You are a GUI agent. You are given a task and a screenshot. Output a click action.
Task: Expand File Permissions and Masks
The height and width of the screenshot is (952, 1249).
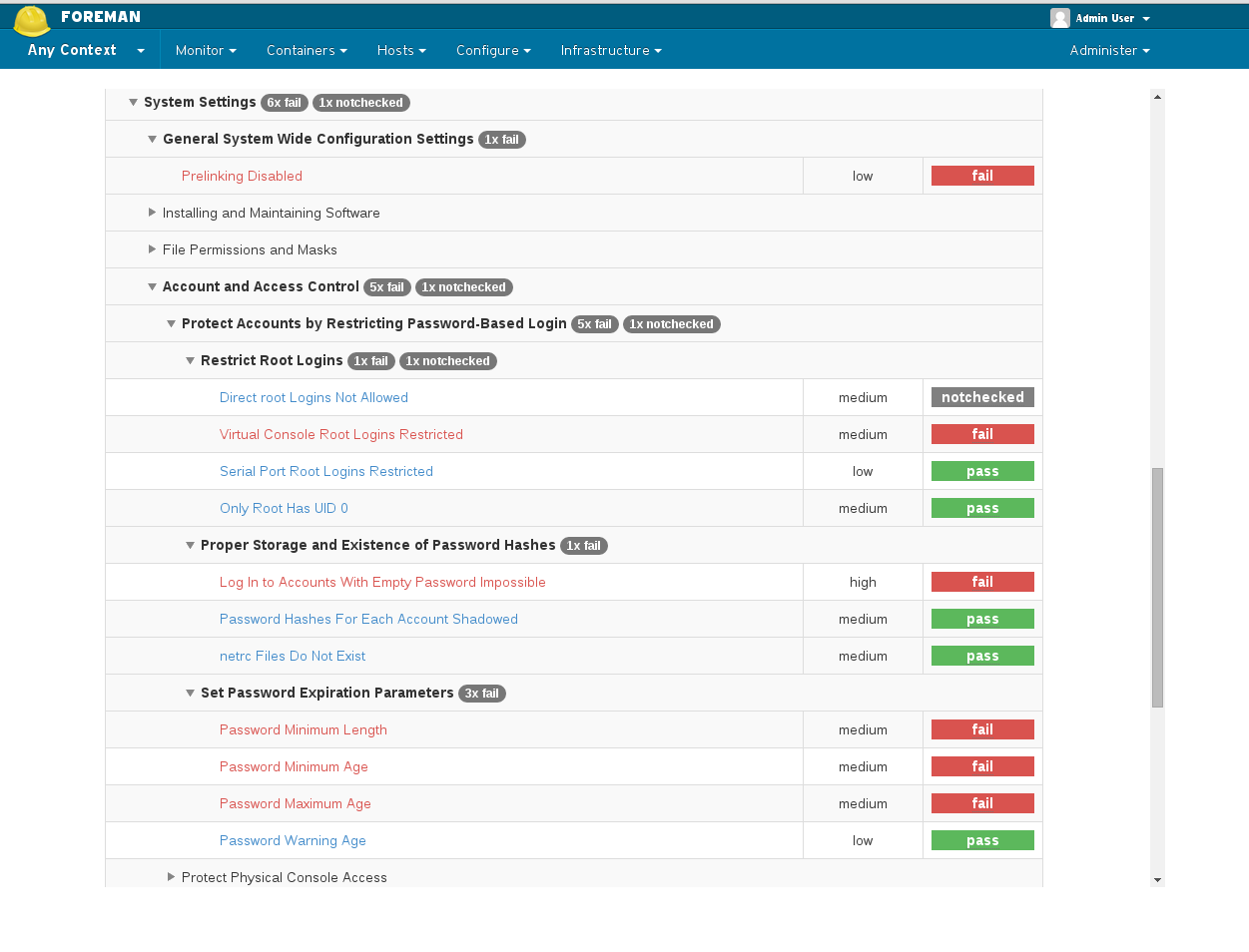pos(152,249)
